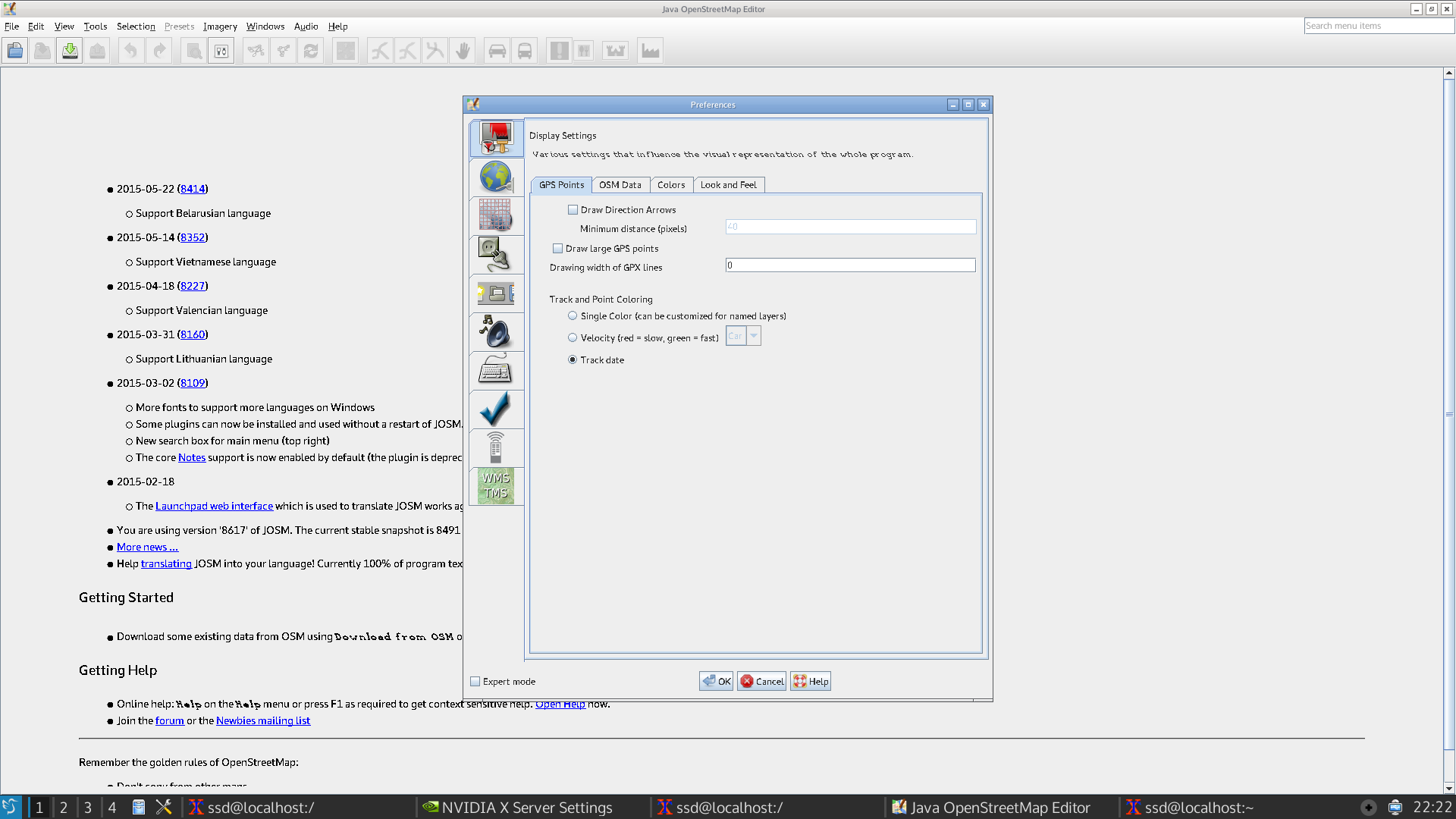The width and height of the screenshot is (1456, 819).
Task: Click the castle preset toolbar icon
Action: tap(615, 51)
